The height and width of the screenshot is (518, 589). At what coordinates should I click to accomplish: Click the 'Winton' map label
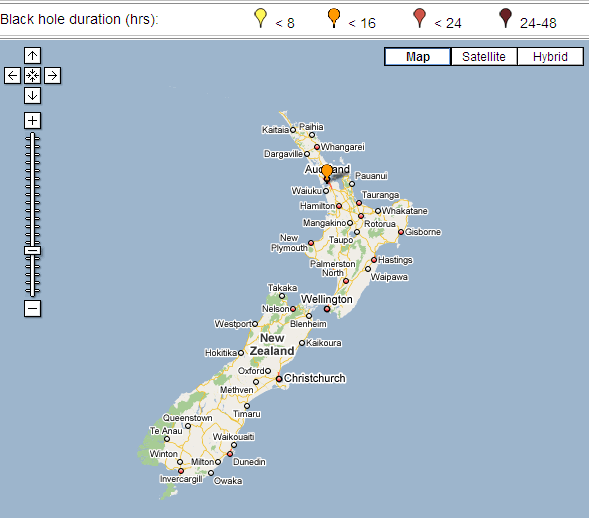pos(163,454)
